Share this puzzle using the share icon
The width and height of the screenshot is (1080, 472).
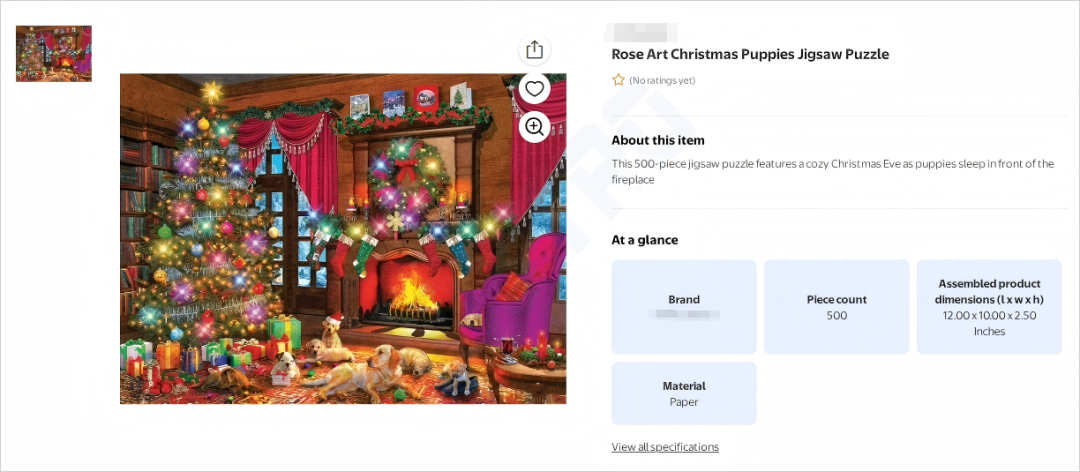tap(534, 50)
